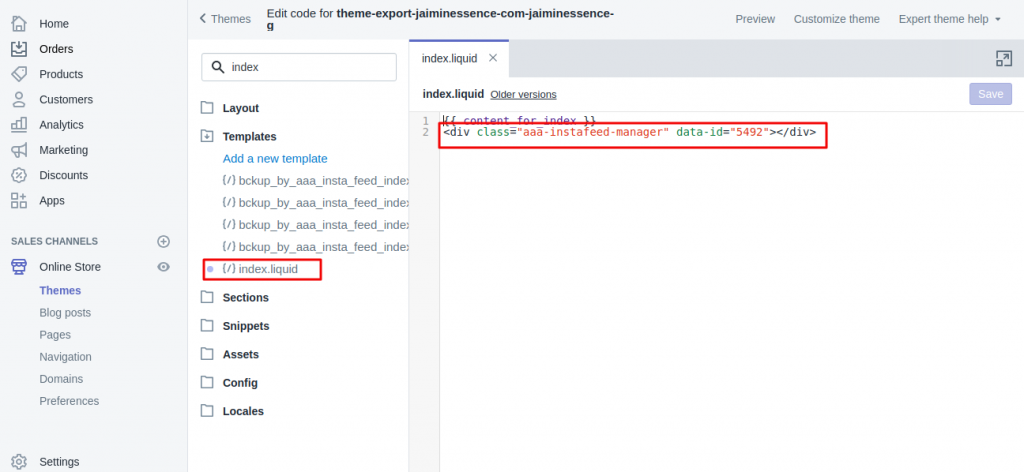1024x472 pixels.
Task: Click the Layout folder icon
Action: click(x=207, y=108)
